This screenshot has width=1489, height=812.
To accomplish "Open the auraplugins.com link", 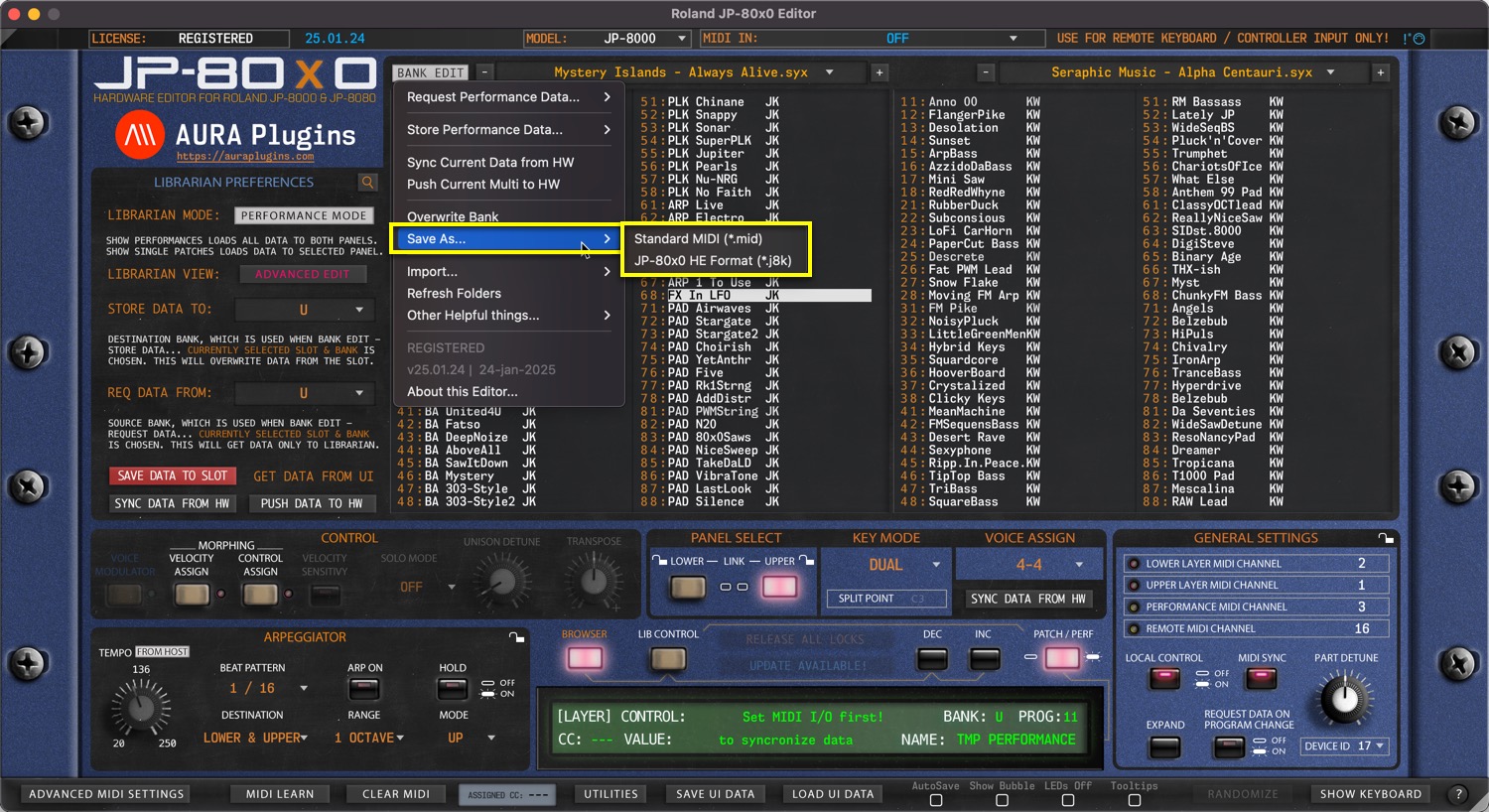I will click(x=245, y=157).
